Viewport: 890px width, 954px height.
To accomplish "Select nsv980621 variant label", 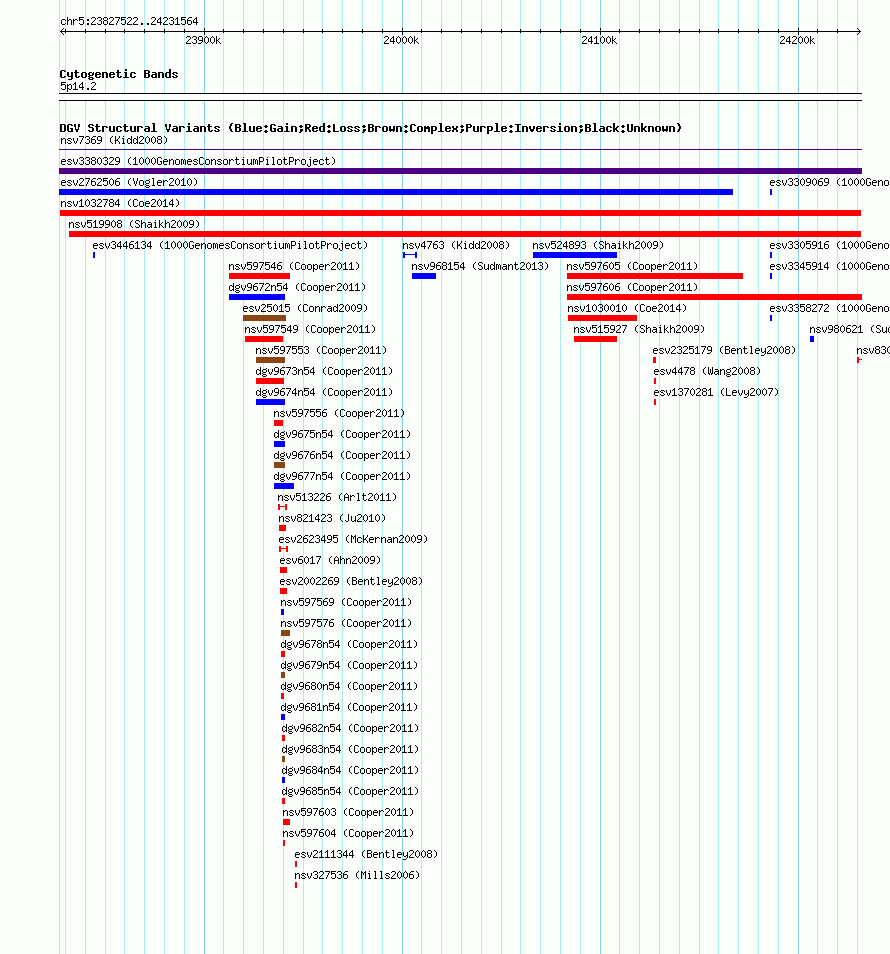I will 849,329.
